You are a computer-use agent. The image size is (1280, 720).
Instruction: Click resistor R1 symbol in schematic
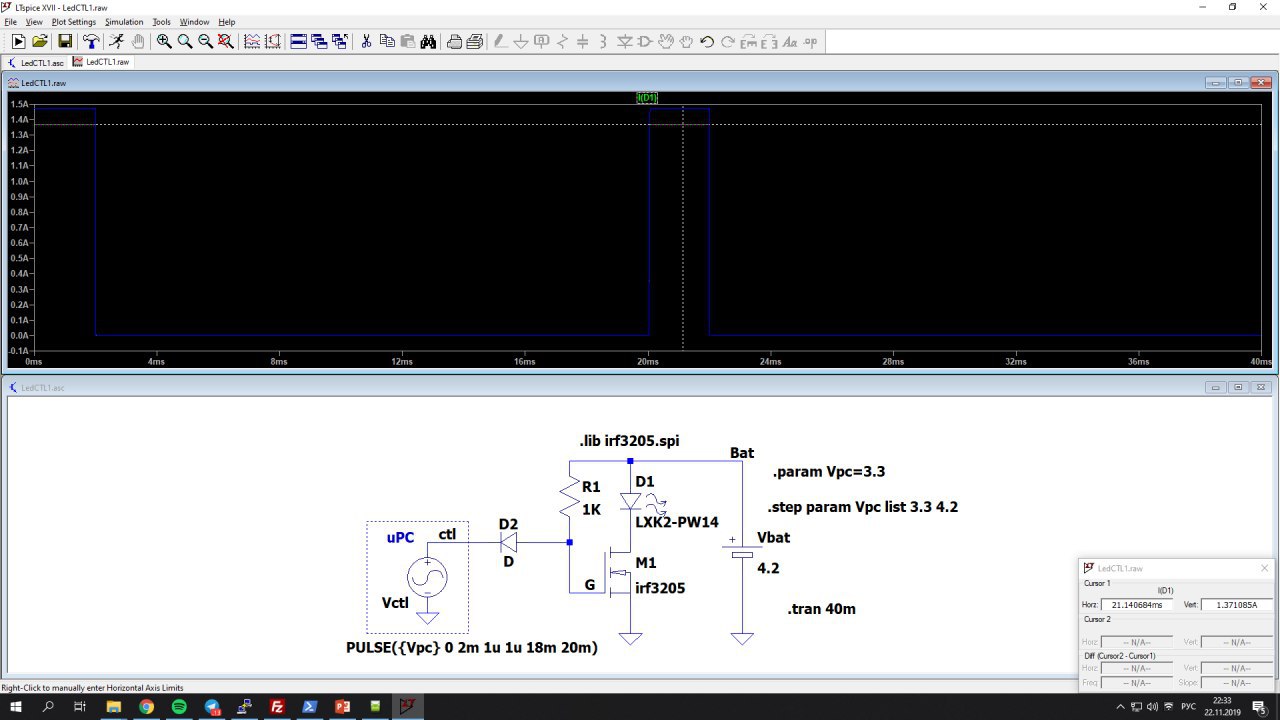pyautogui.click(x=570, y=497)
